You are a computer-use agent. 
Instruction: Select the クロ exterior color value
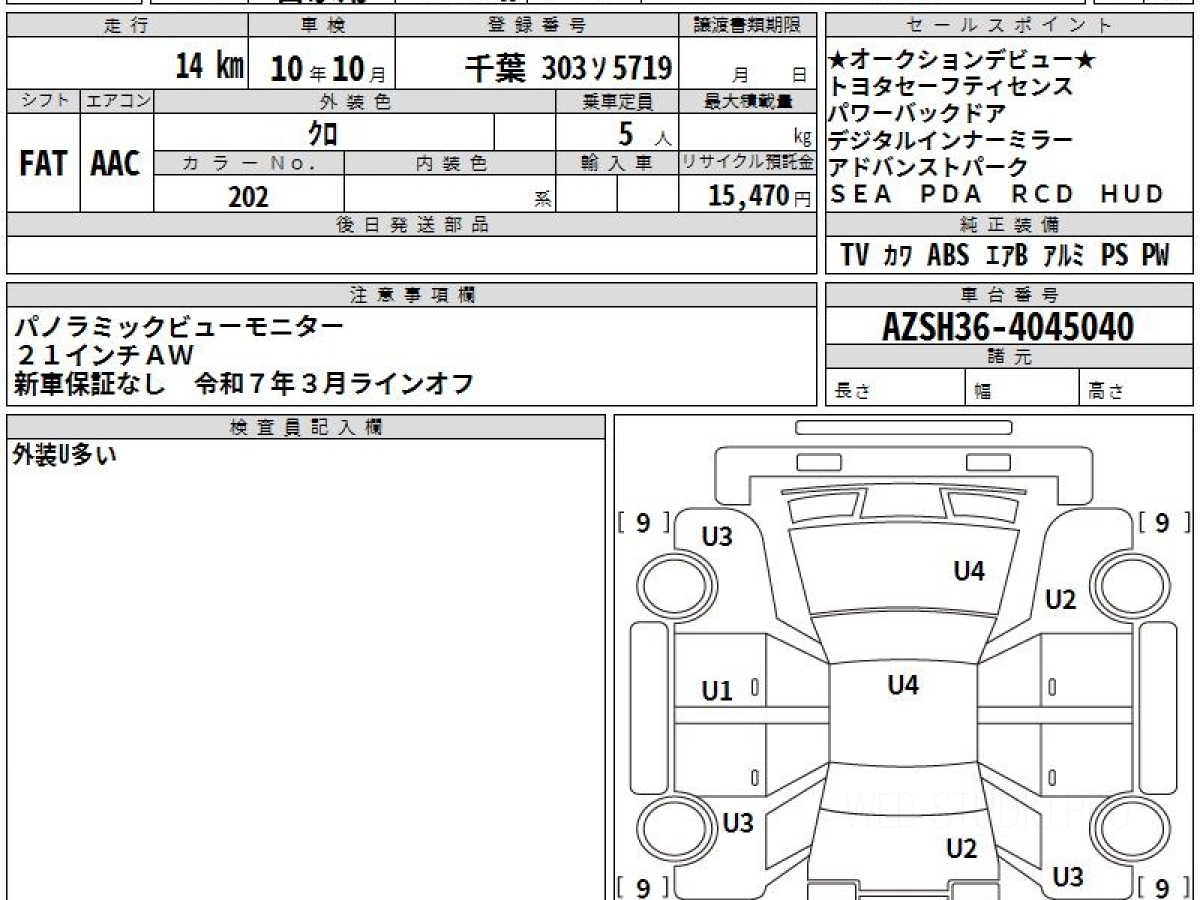[322, 133]
